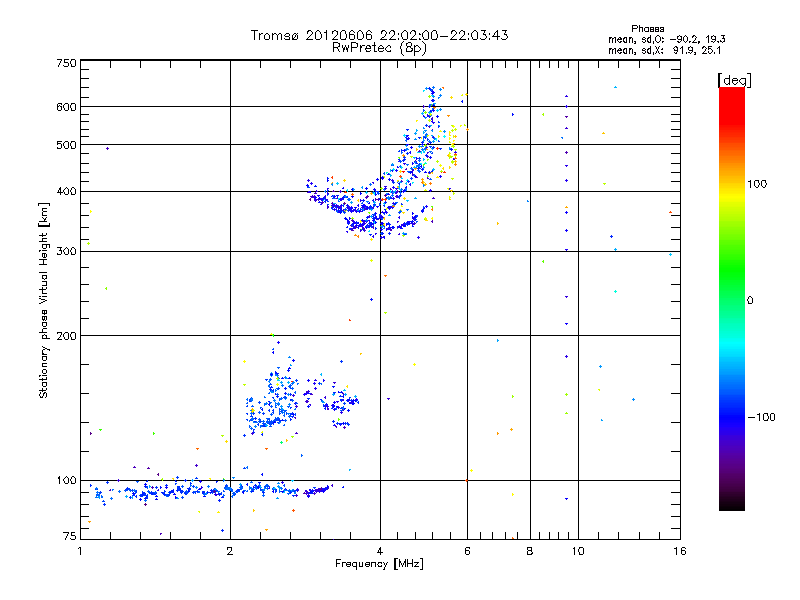Click the 'RwPretec (8p)' subtitle
This screenshot has width=800, height=600.
click(379, 48)
